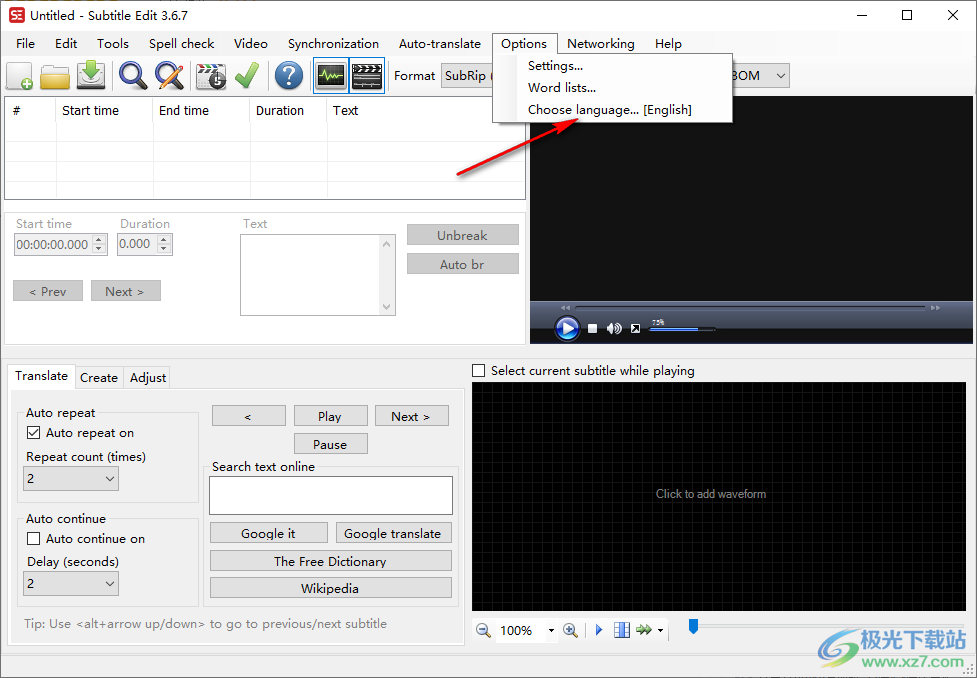Choose Word lists... from Options menu
Screen dimensions: 977x678
(x=612, y=88)
